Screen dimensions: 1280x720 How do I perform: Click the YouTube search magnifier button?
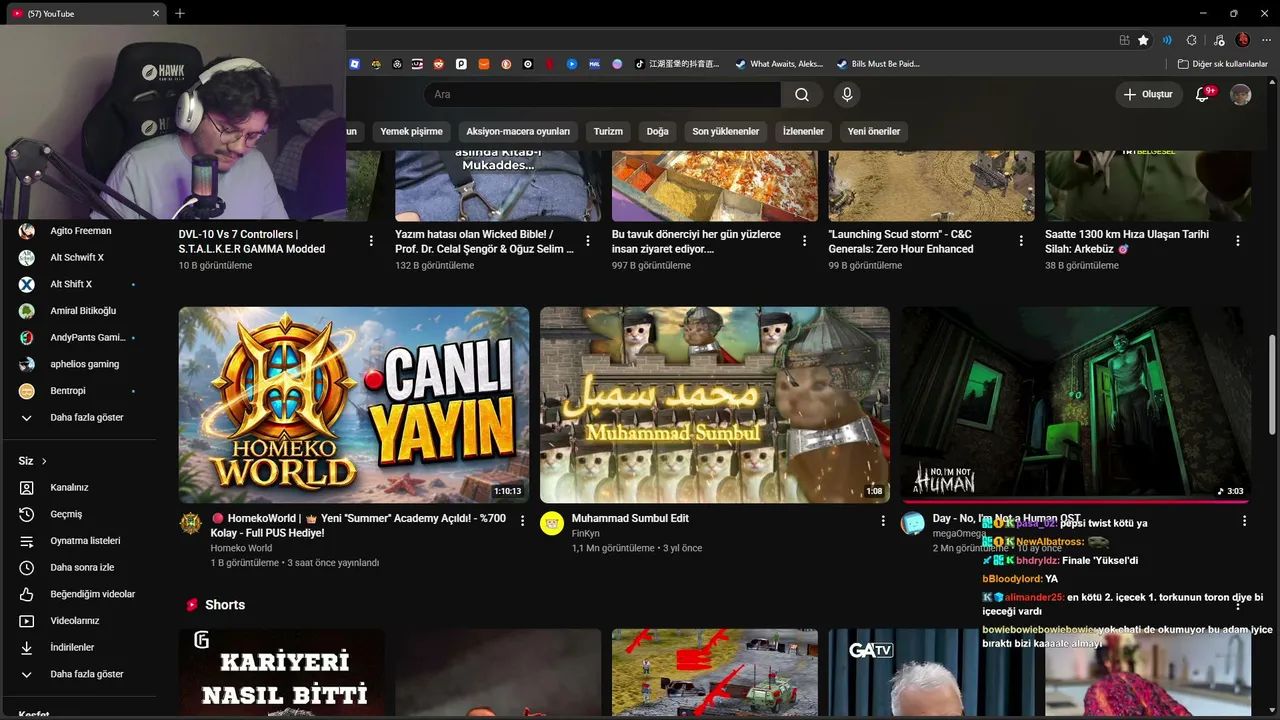802,95
